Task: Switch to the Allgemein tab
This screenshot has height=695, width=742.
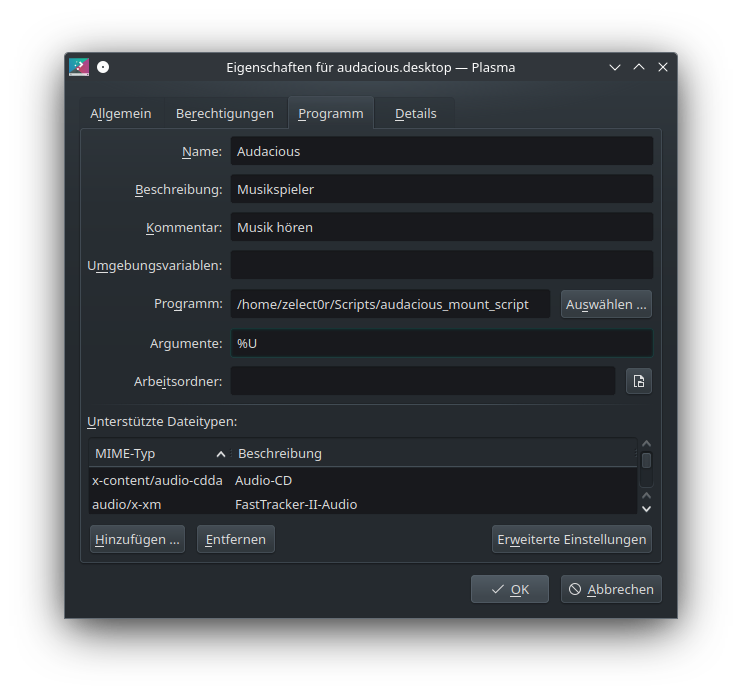Action: [121, 114]
